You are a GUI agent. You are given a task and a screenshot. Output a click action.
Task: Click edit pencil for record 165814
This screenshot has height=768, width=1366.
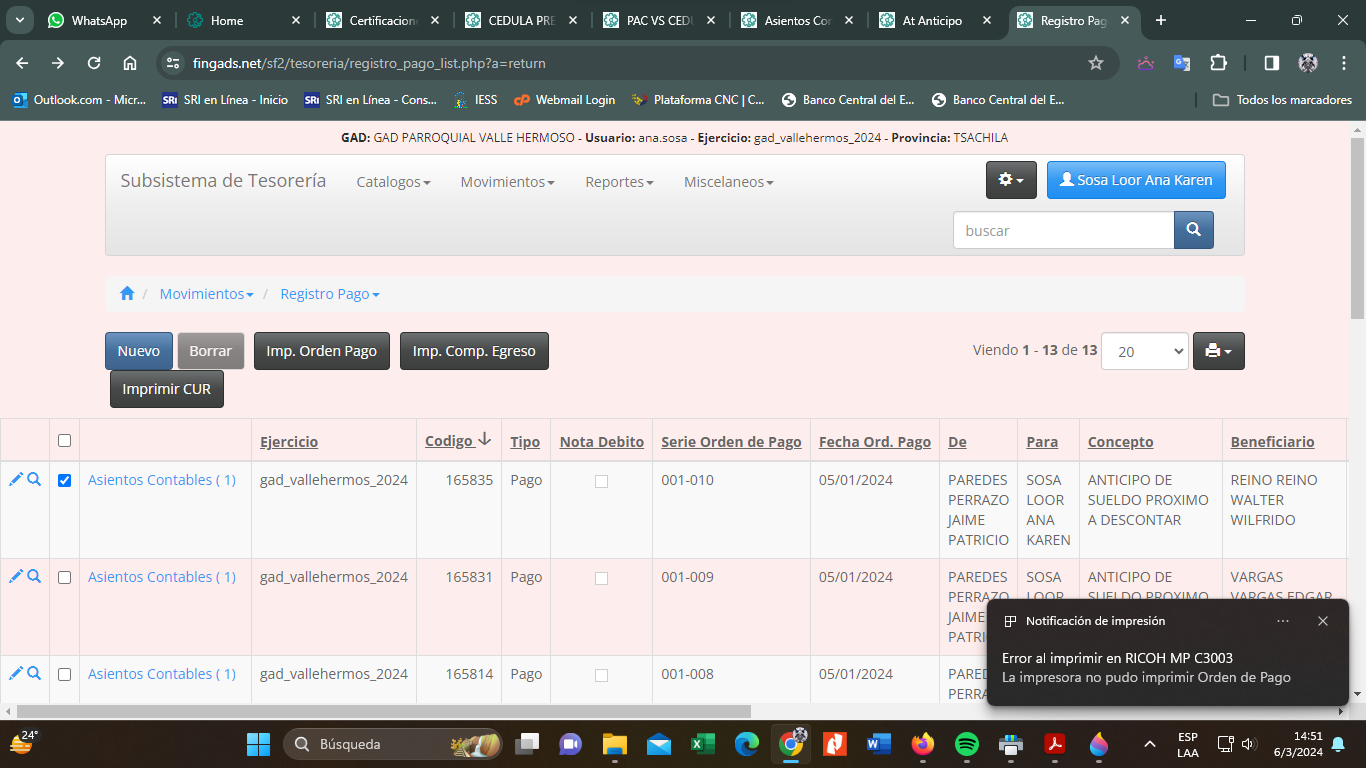coord(15,674)
